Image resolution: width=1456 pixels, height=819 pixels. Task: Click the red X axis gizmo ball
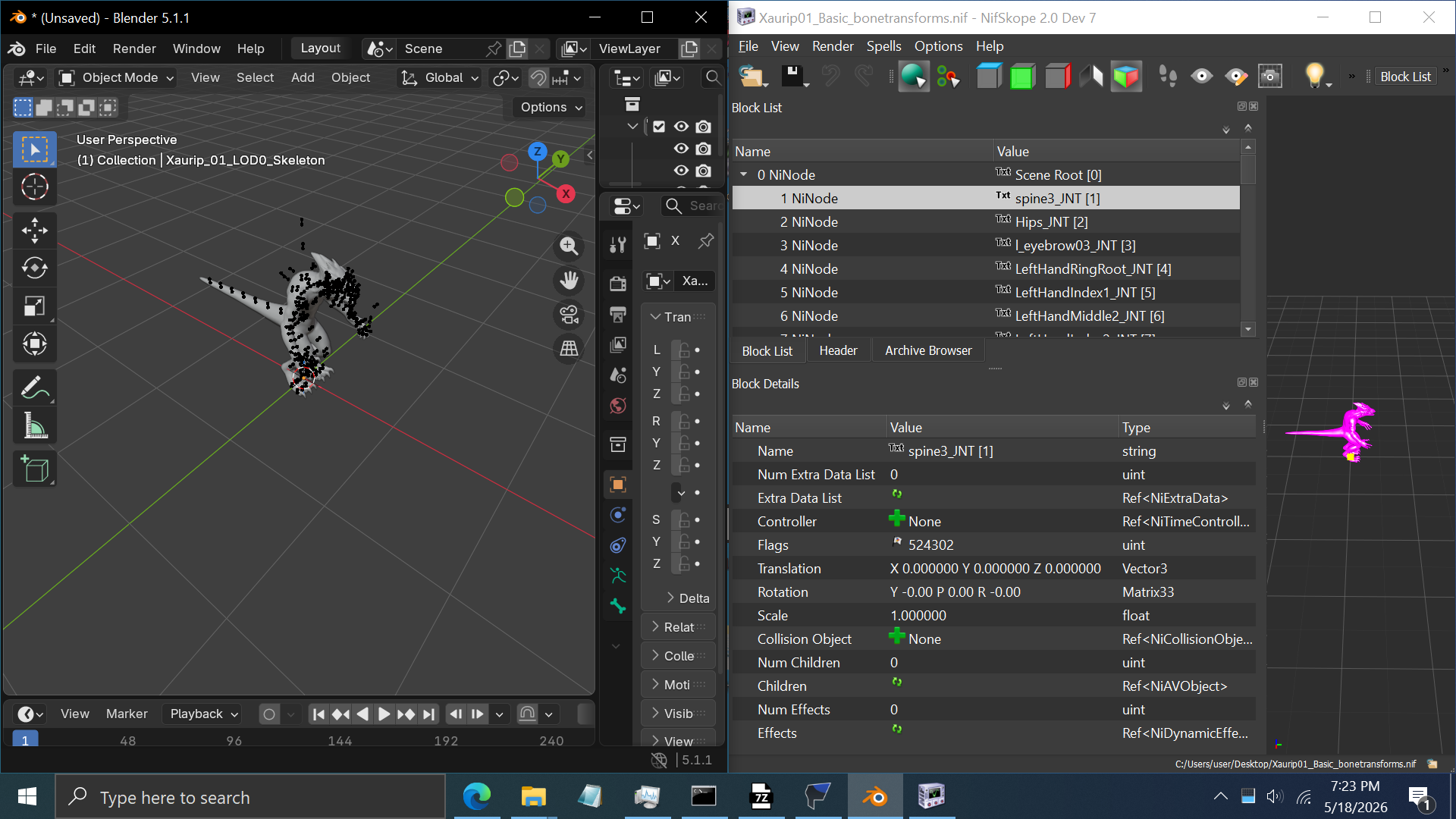[566, 194]
